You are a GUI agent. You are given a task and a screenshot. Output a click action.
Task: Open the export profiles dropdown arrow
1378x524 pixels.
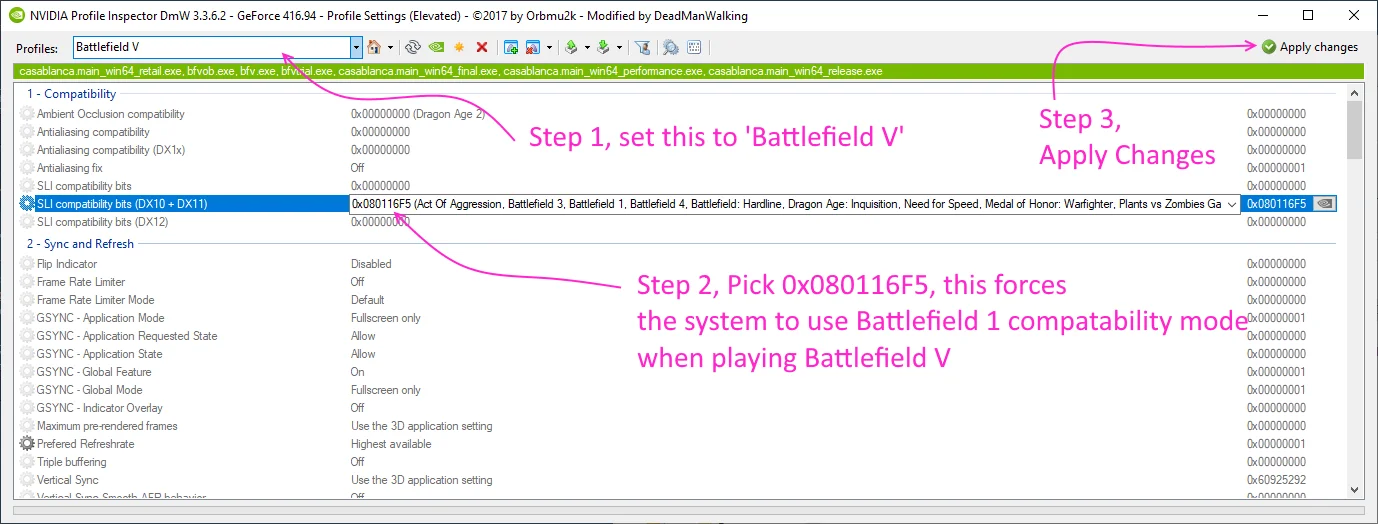tap(587, 47)
